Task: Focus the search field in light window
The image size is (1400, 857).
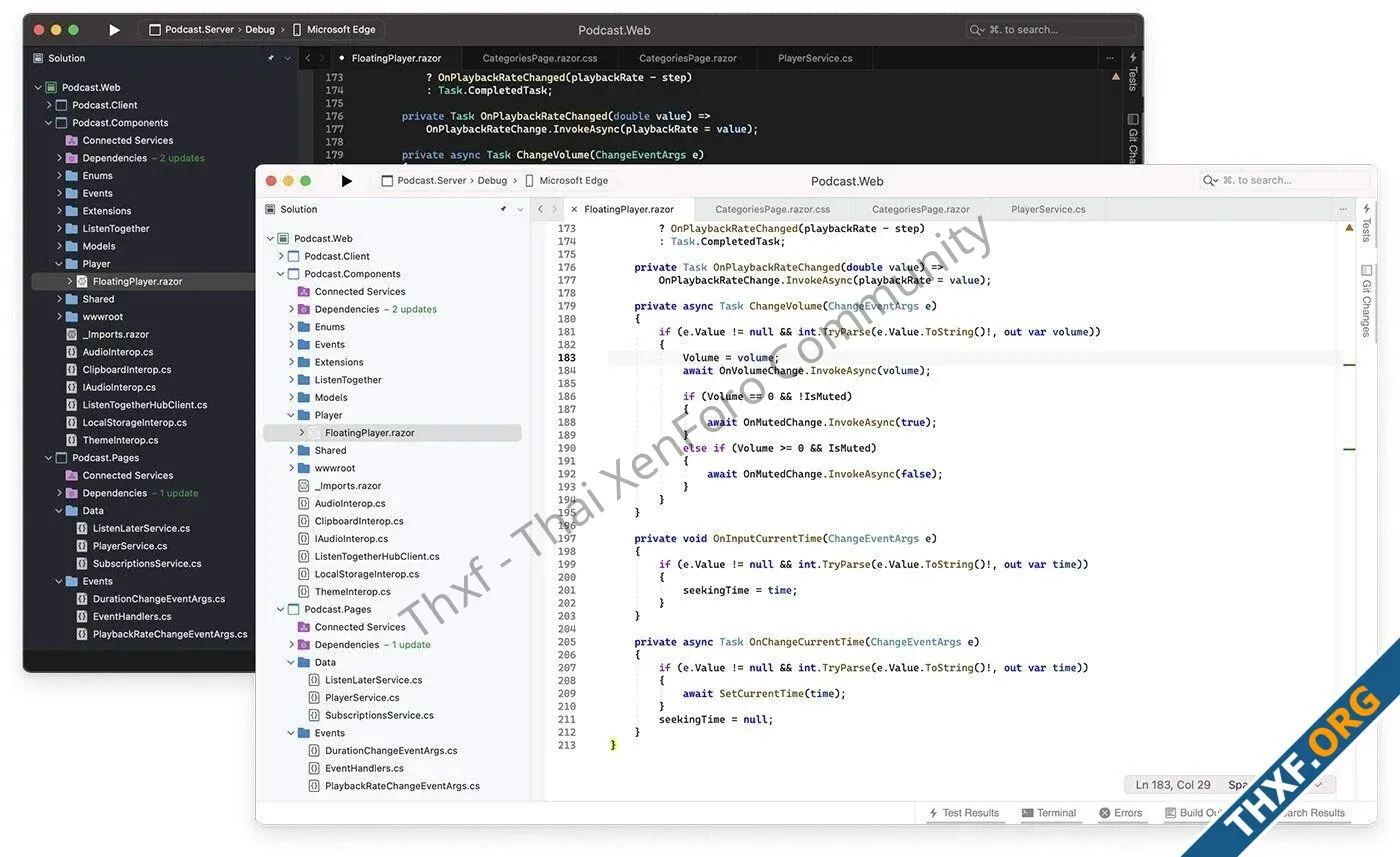Action: point(1284,180)
